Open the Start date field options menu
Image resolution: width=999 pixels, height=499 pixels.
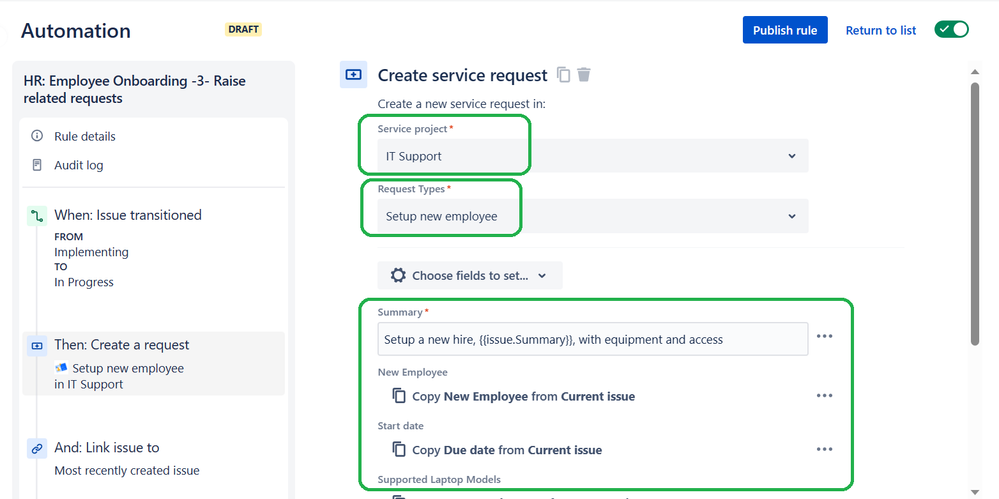point(824,449)
